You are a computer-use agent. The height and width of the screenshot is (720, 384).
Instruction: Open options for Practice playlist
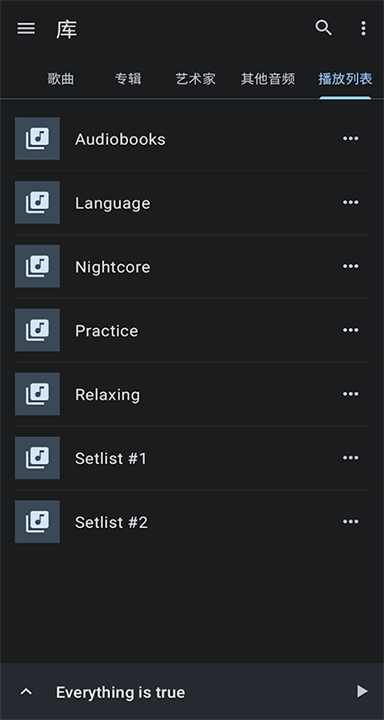(350, 330)
